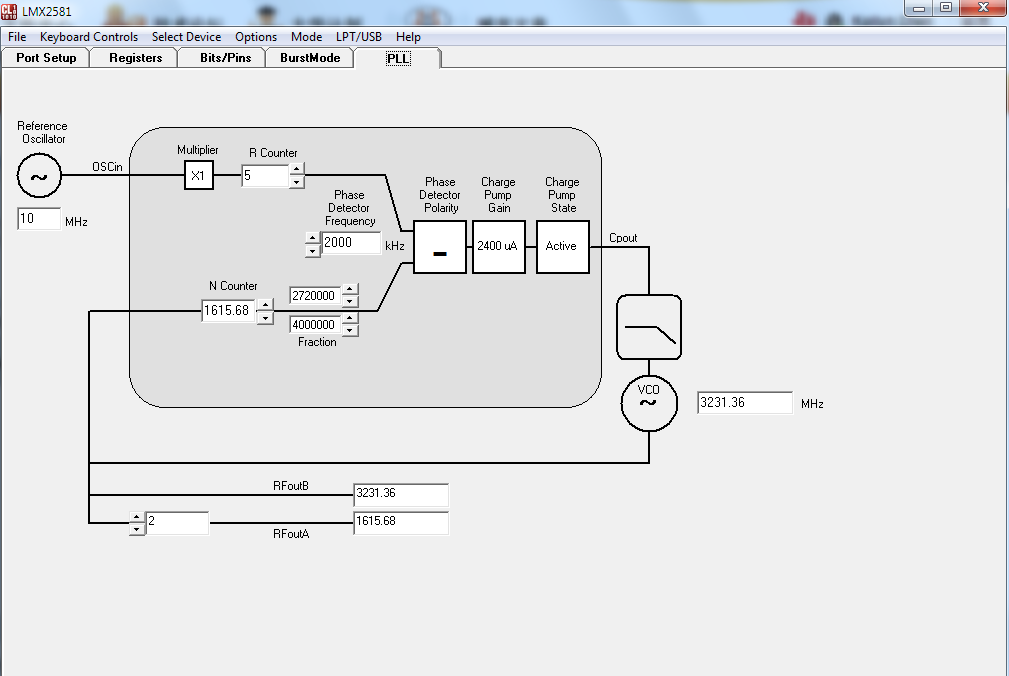Increase the fraction numerator 2720000
The width and height of the screenshot is (1009, 676).
click(x=349, y=289)
